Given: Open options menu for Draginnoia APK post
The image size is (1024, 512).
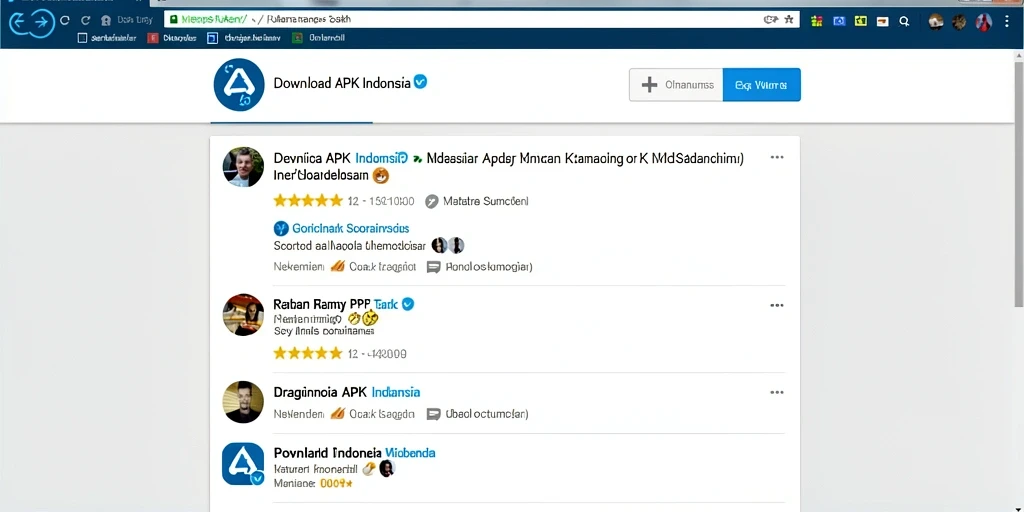Looking at the screenshot, I should coord(776,392).
